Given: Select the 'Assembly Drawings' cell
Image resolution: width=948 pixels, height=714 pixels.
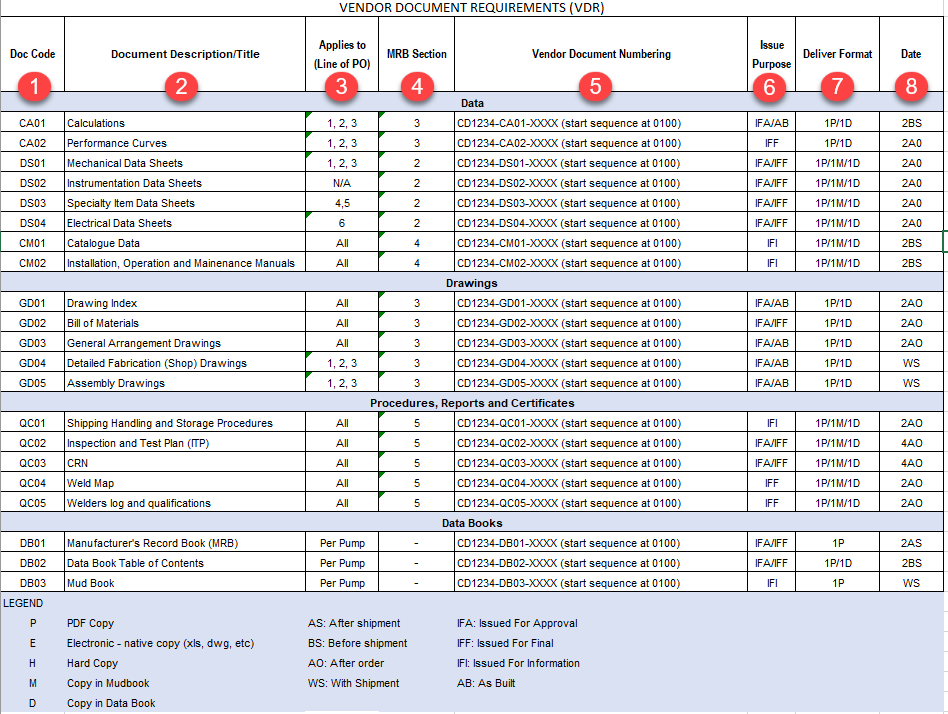Looking at the screenshot, I should tap(185, 383).
